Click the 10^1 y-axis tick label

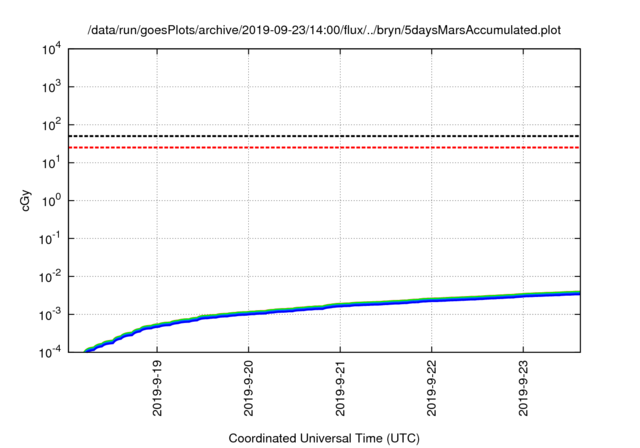(x=52, y=163)
